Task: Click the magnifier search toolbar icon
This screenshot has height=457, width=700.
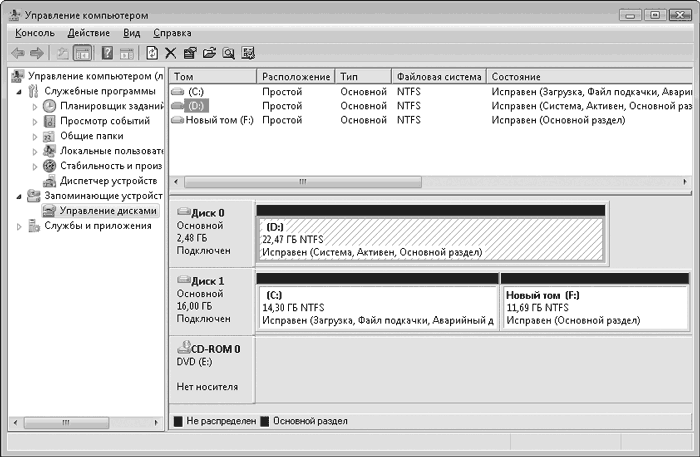Action: coord(228,53)
